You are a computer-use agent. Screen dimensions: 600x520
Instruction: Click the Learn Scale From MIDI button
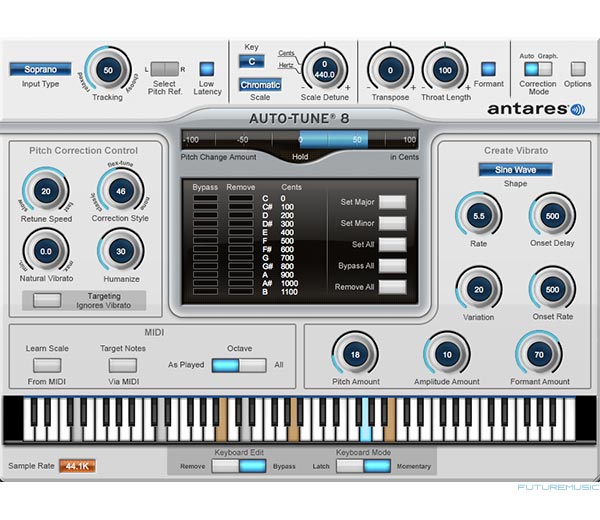(x=47, y=365)
